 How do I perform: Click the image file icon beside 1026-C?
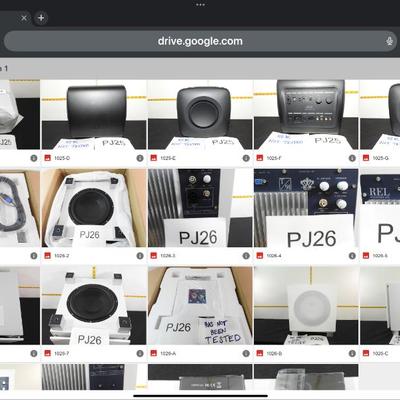coord(366,353)
